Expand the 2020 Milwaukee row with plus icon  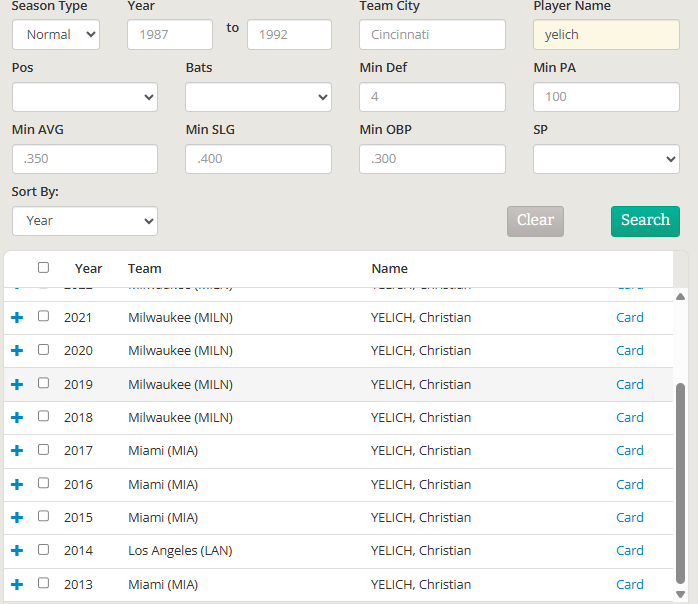pos(17,350)
